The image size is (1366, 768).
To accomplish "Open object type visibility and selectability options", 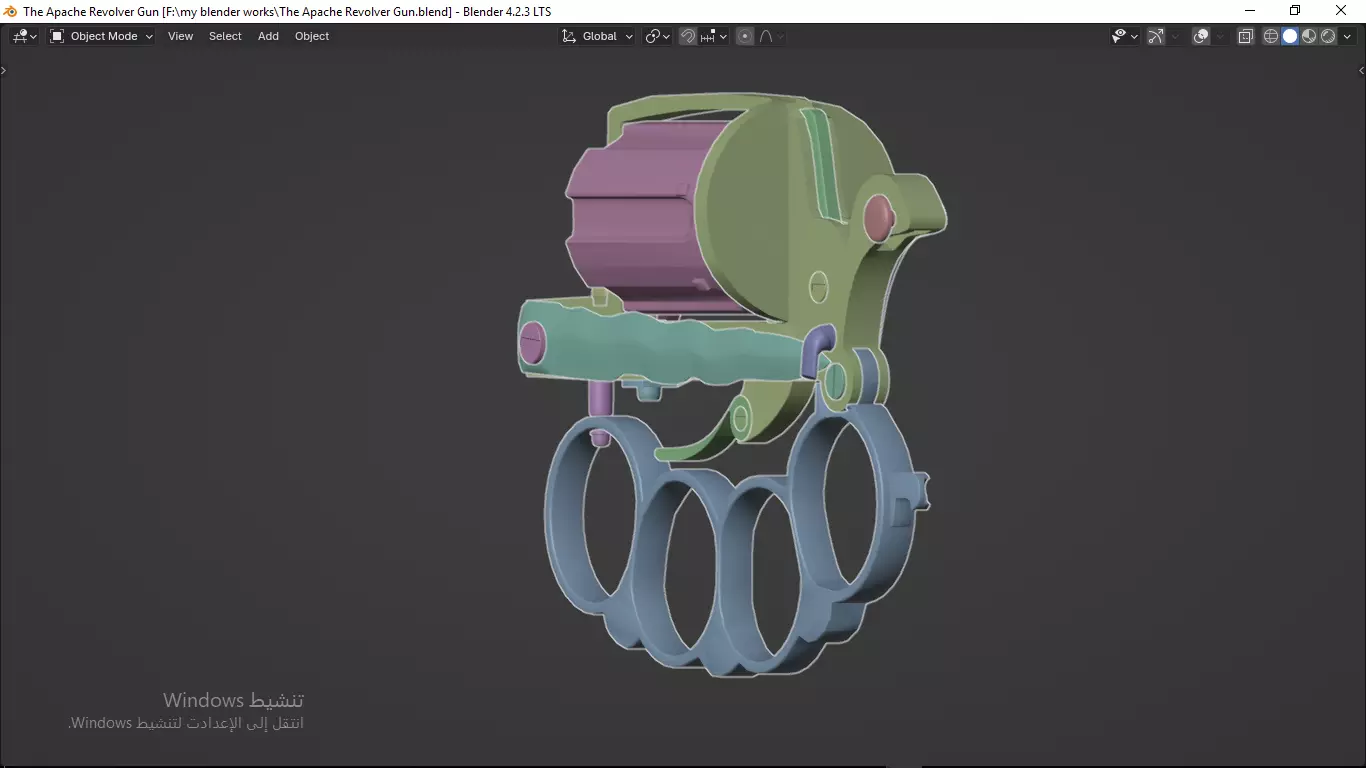I will tap(1125, 36).
